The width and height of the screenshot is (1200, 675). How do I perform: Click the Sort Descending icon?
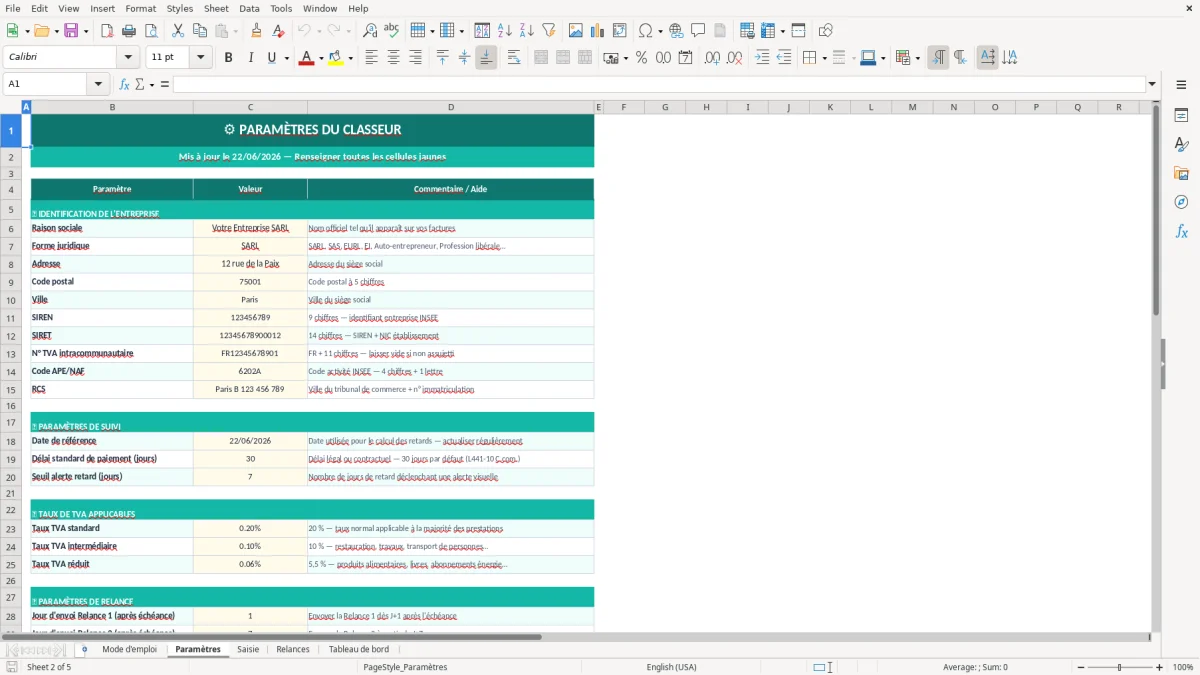tap(526, 31)
